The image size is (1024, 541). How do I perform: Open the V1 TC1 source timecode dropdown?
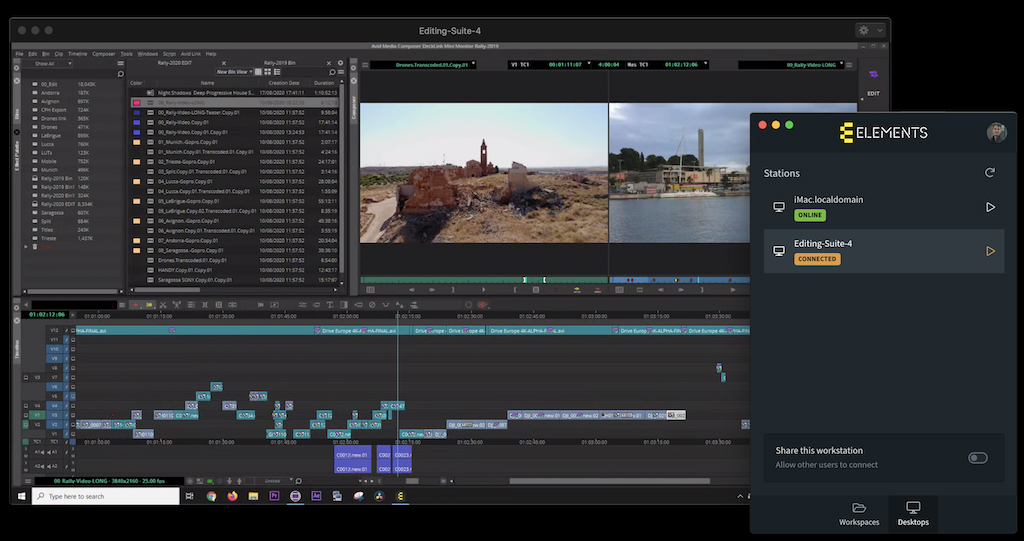(549, 65)
